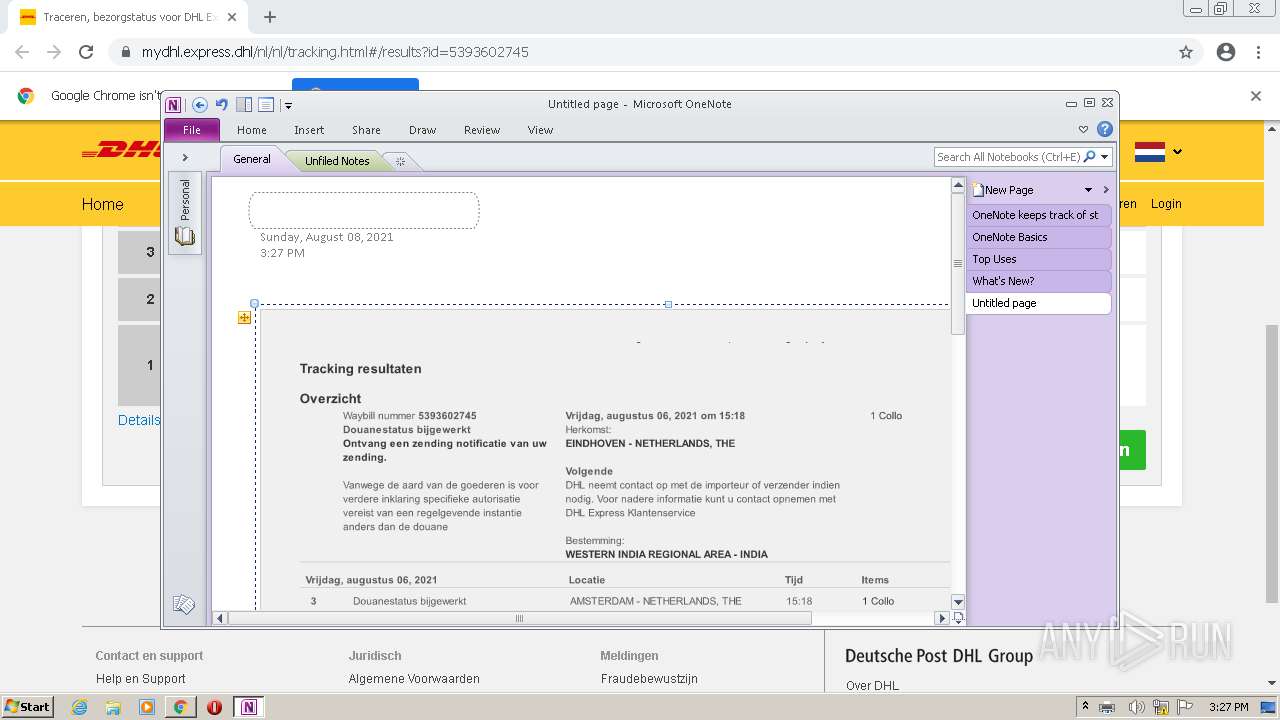Open the View ribbon tab

coord(540,130)
